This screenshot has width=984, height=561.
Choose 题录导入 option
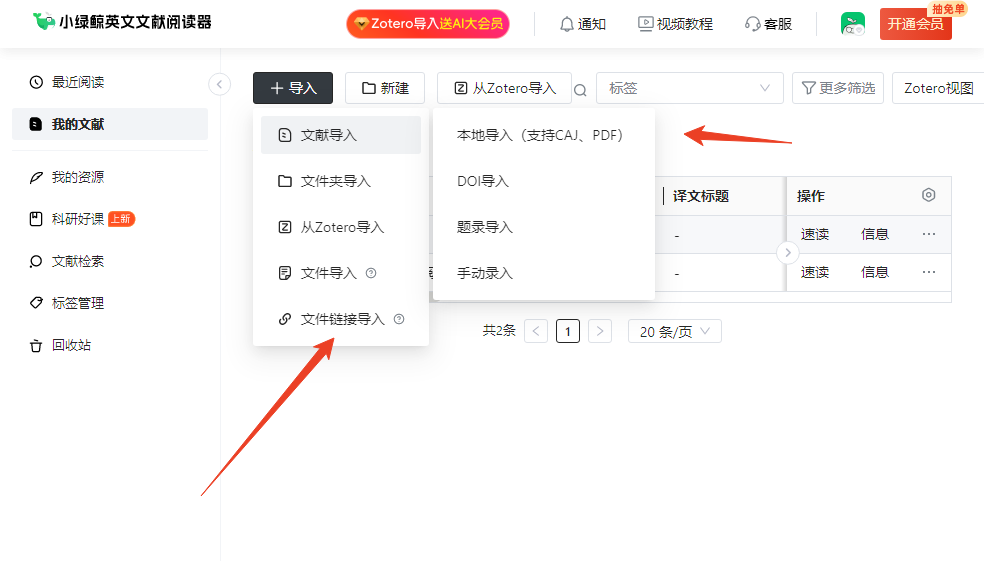pos(543,227)
